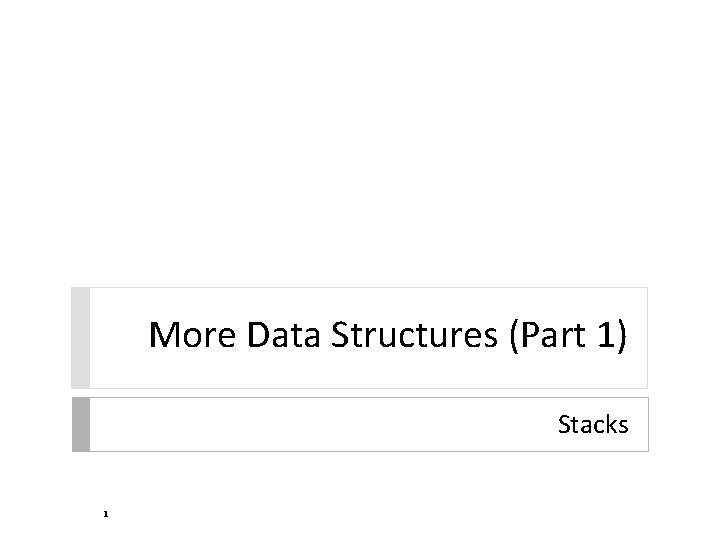The height and width of the screenshot is (540, 720).
Task: Click the '1)' at the title's end
Action: coord(612,336)
